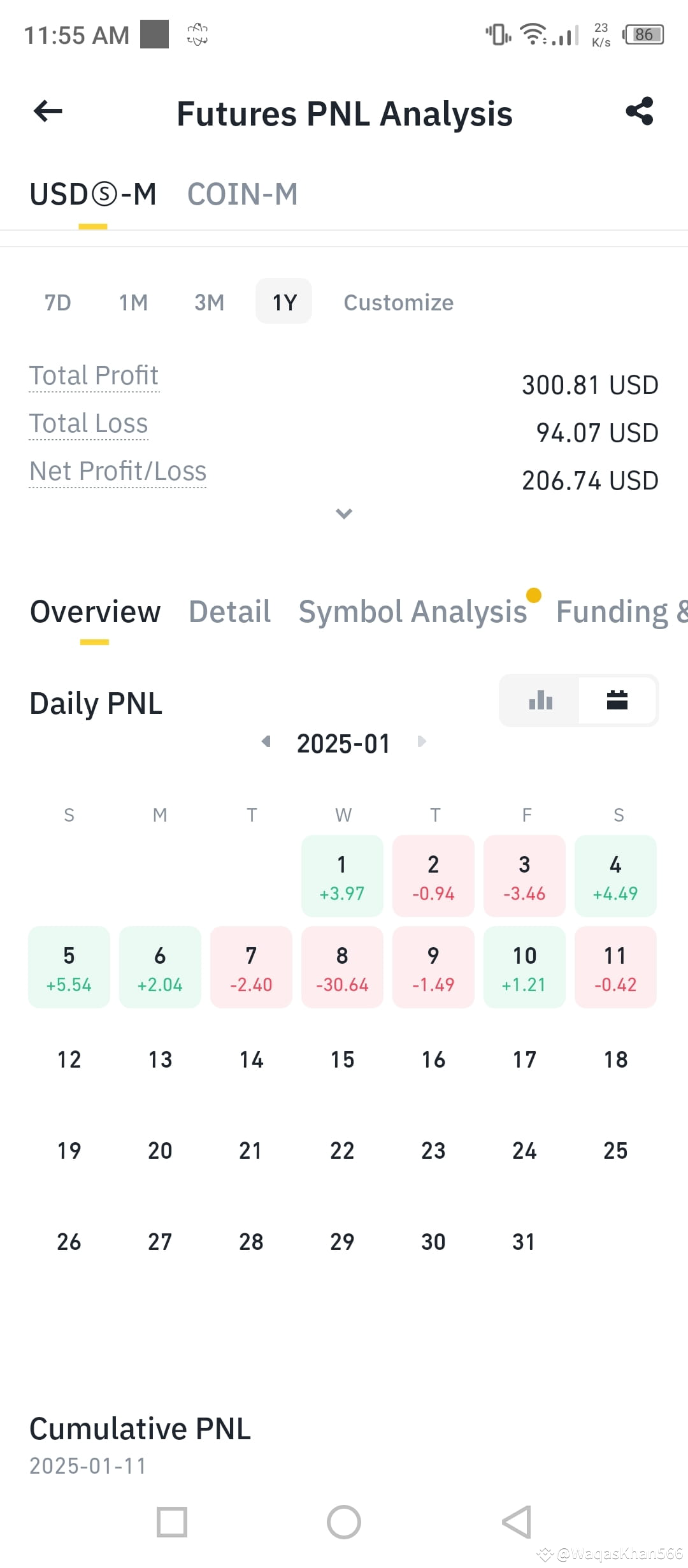Tap Android home circle button
The image size is (688, 1568).
344,1522
